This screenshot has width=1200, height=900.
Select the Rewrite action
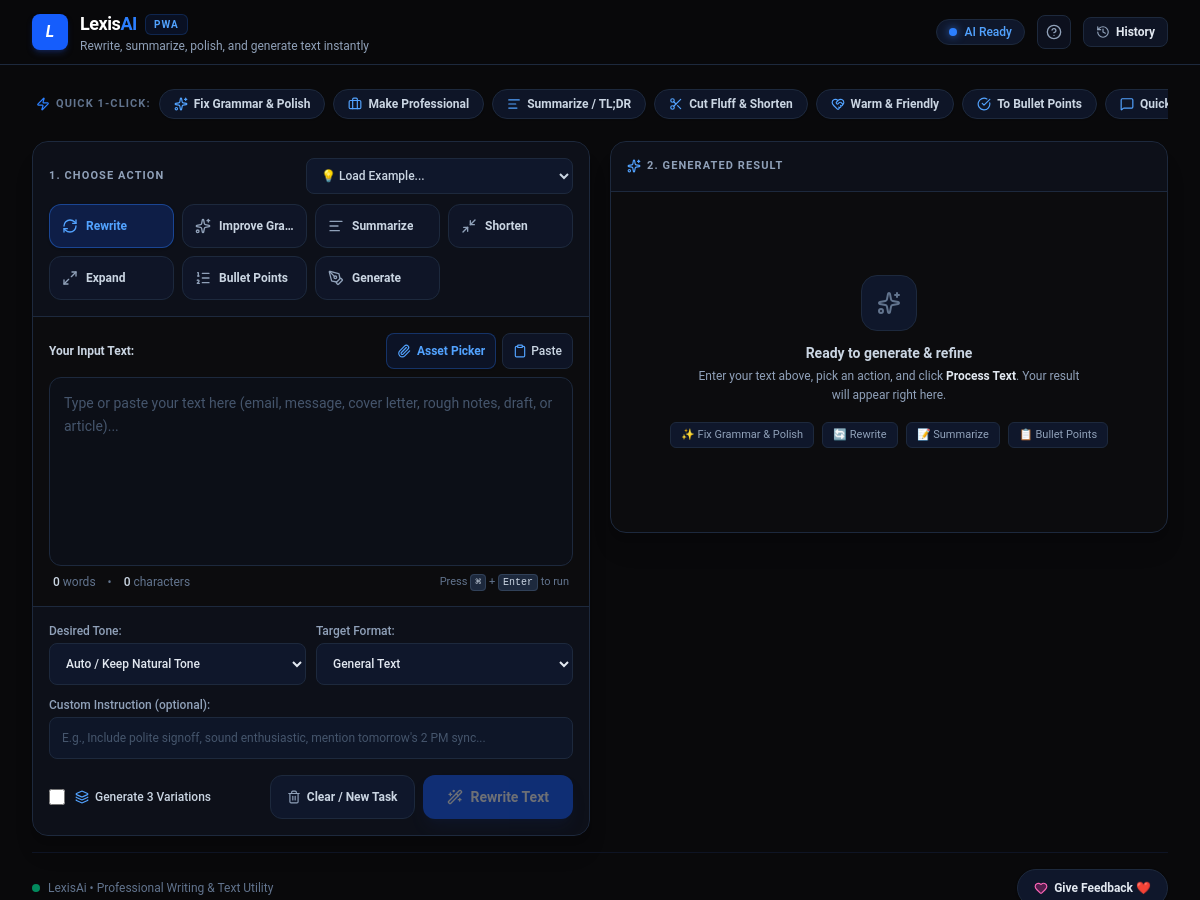(x=111, y=226)
